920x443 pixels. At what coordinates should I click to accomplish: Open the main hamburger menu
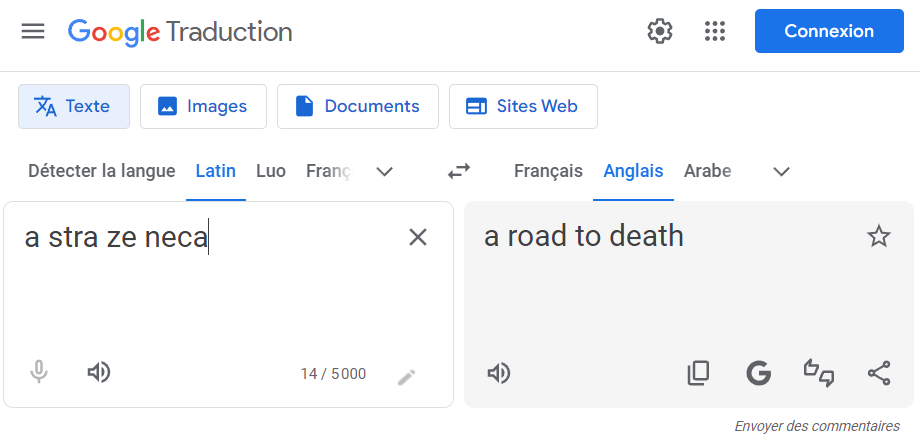click(33, 31)
